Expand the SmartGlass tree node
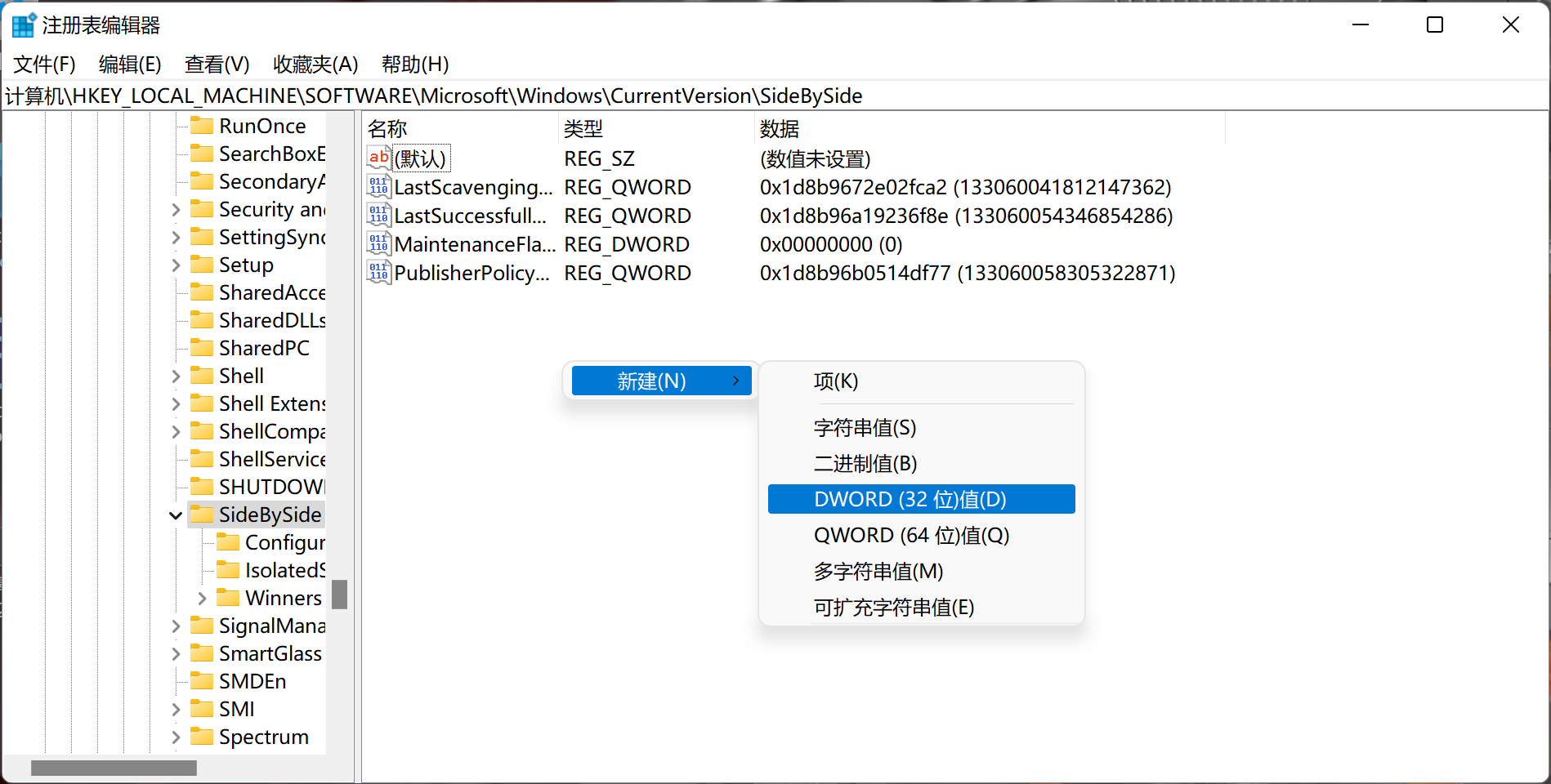 pos(176,654)
